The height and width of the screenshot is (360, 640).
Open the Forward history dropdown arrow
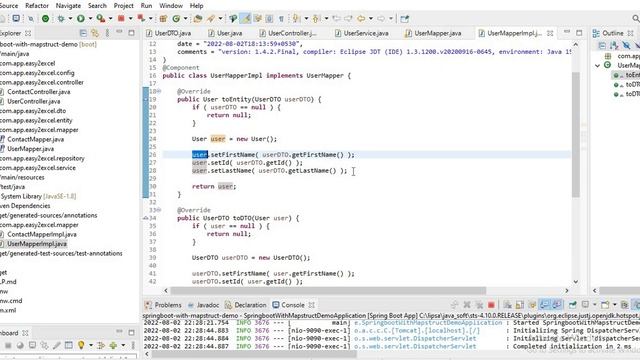tap(391, 18)
